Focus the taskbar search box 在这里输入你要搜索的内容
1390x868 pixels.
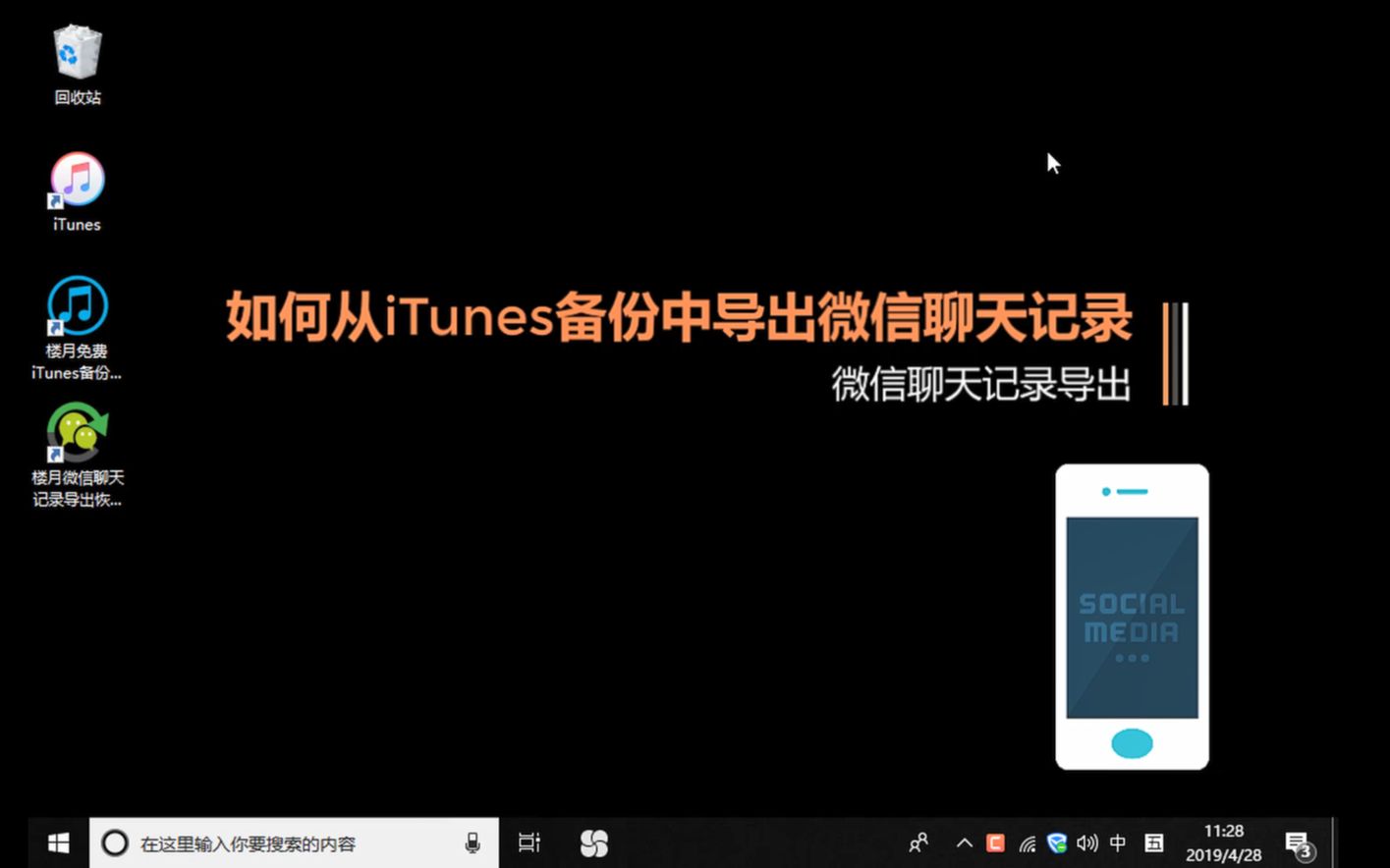(x=294, y=843)
